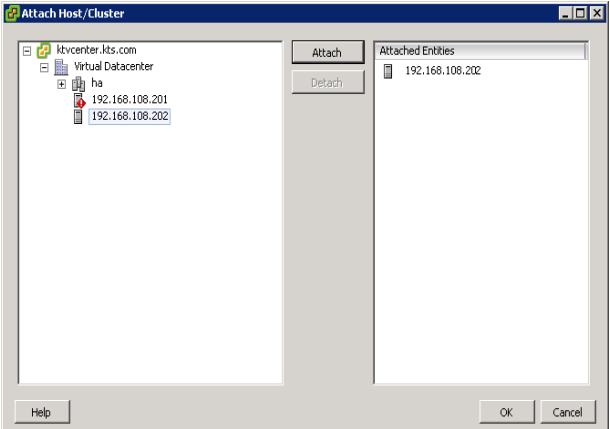The width and height of the screenshot is (610, 429).
Task: Select the Virtual Datacenter label in the tree
Action: (x=116, y=66)
